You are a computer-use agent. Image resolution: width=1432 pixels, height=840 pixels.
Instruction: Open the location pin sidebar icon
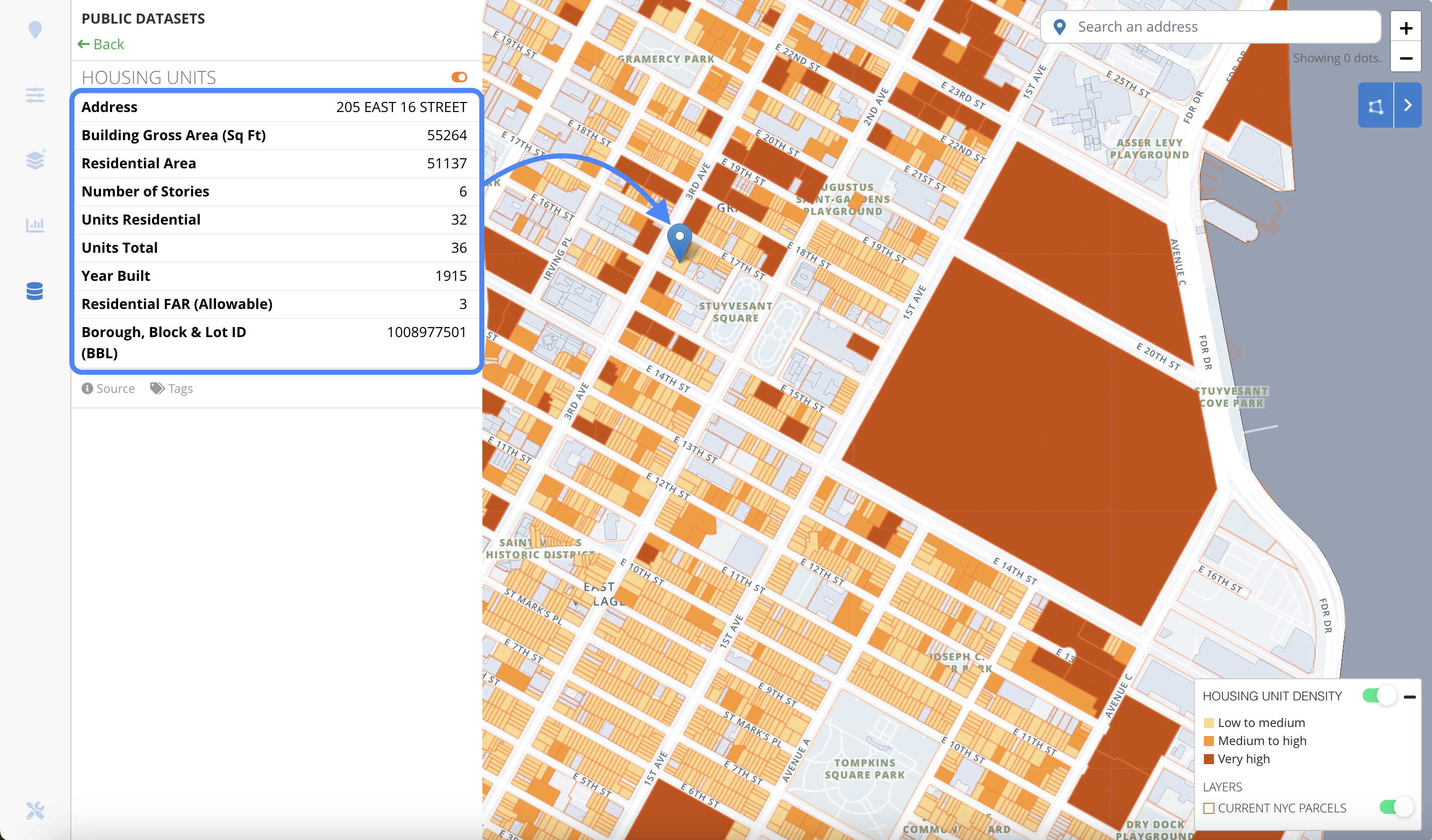click(35, 30)
